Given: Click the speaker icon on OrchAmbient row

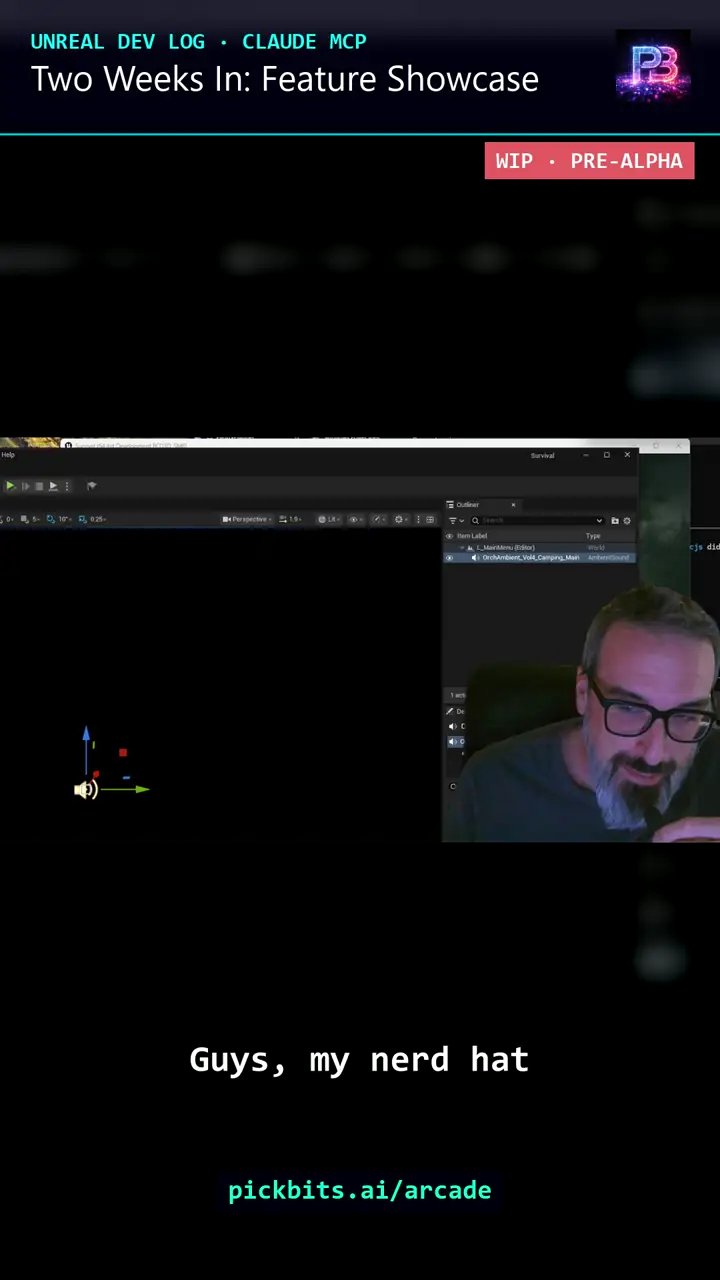Looking at the screenshot, I should click(475, 558).
